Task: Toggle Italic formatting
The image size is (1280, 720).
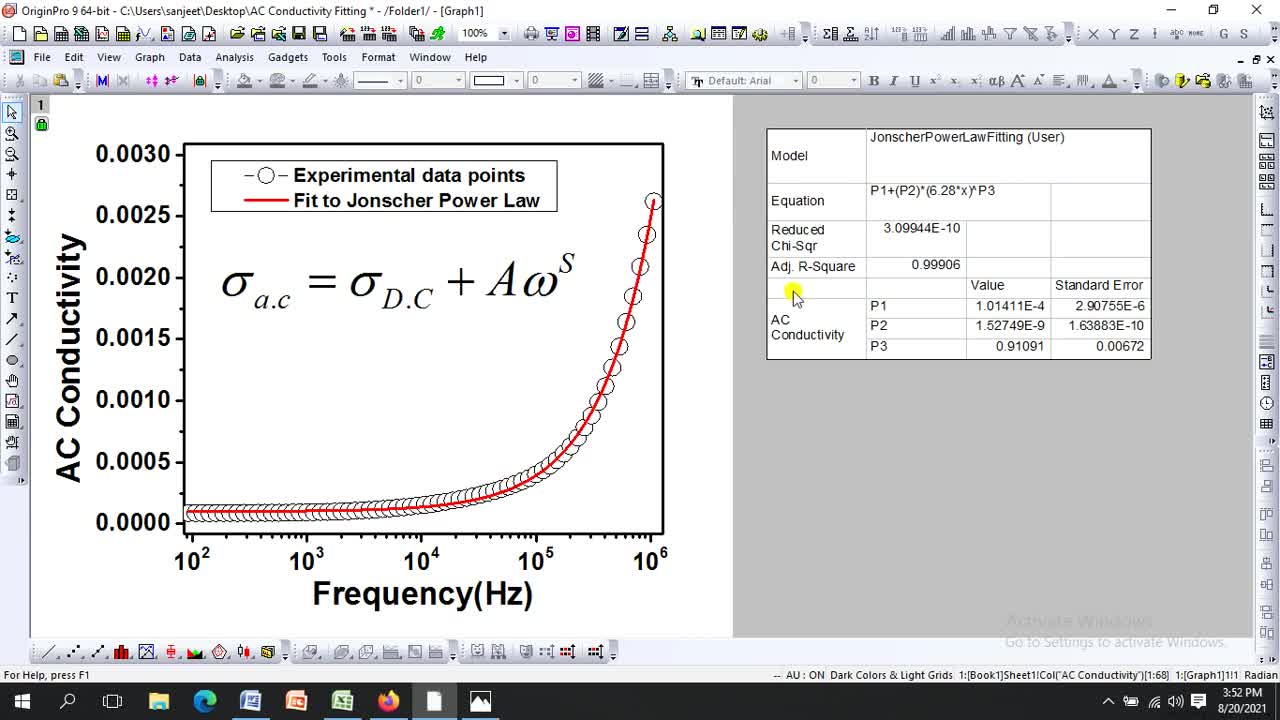Action: point(893,81)
